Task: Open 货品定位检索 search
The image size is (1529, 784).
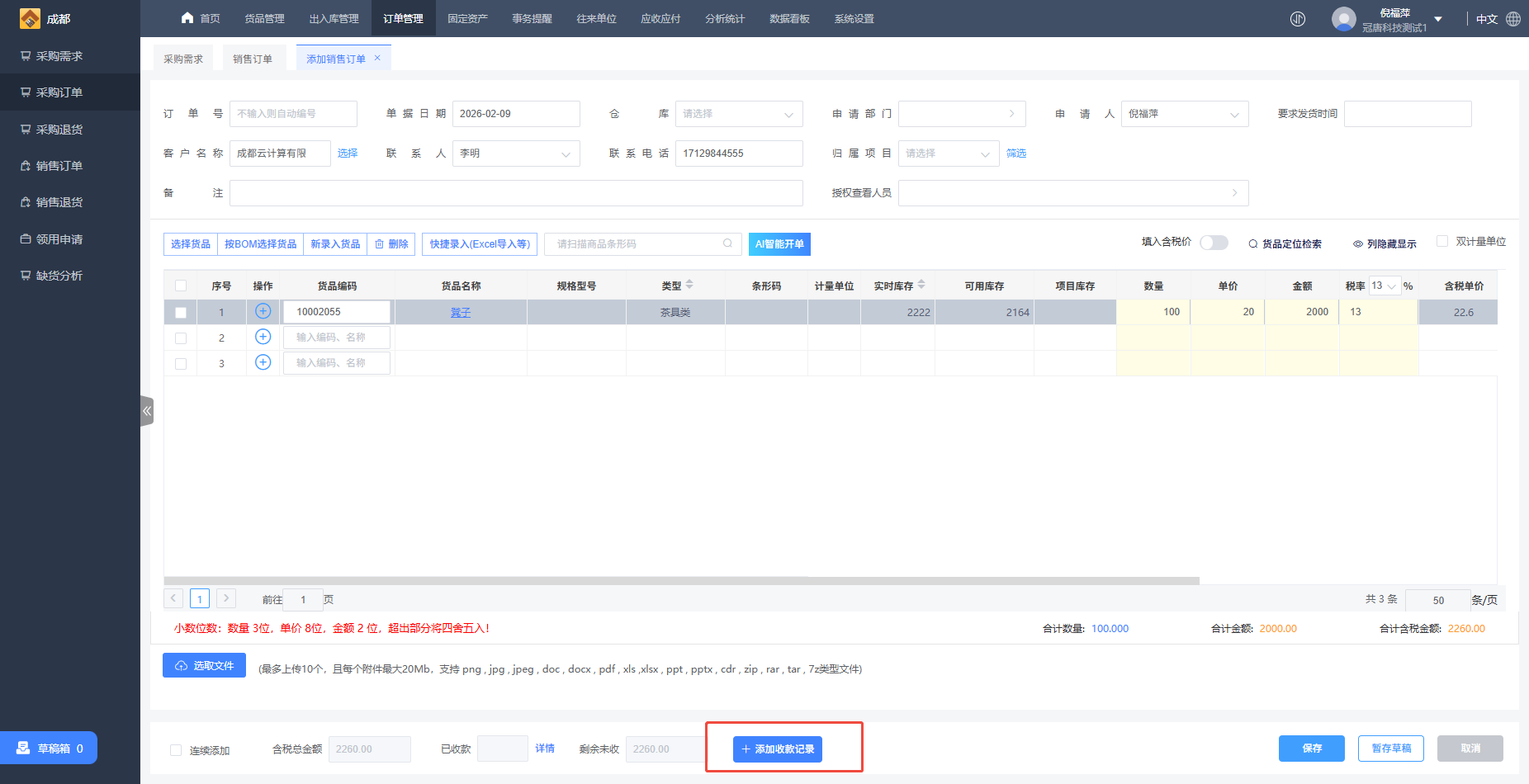Action: pyautogui.click(x=1285, y=243)
